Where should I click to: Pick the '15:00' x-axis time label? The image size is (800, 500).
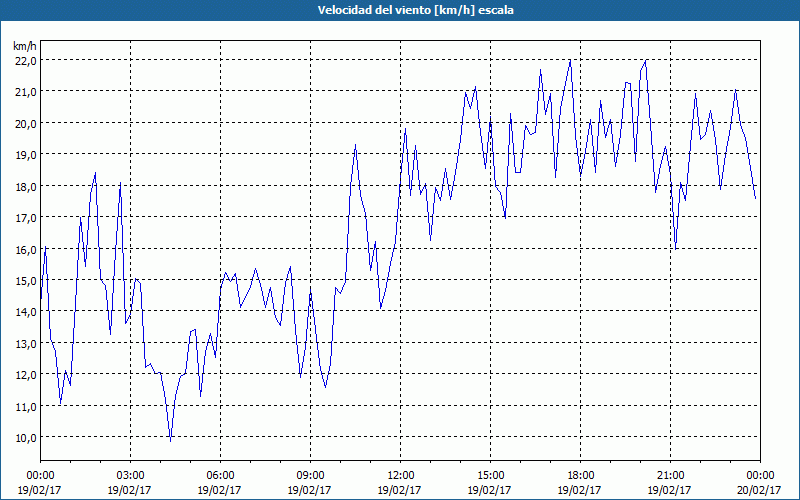(490, 476)
